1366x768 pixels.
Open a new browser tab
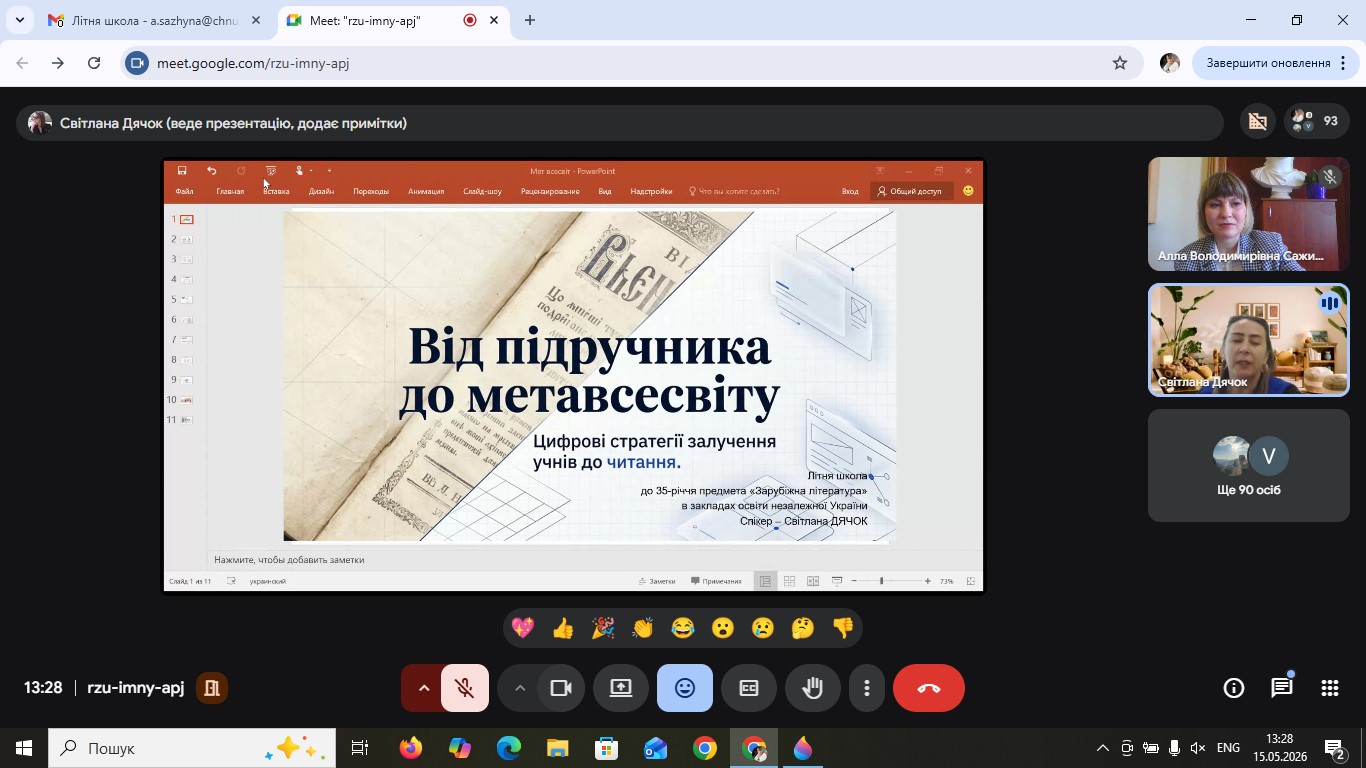coord(530,20)
